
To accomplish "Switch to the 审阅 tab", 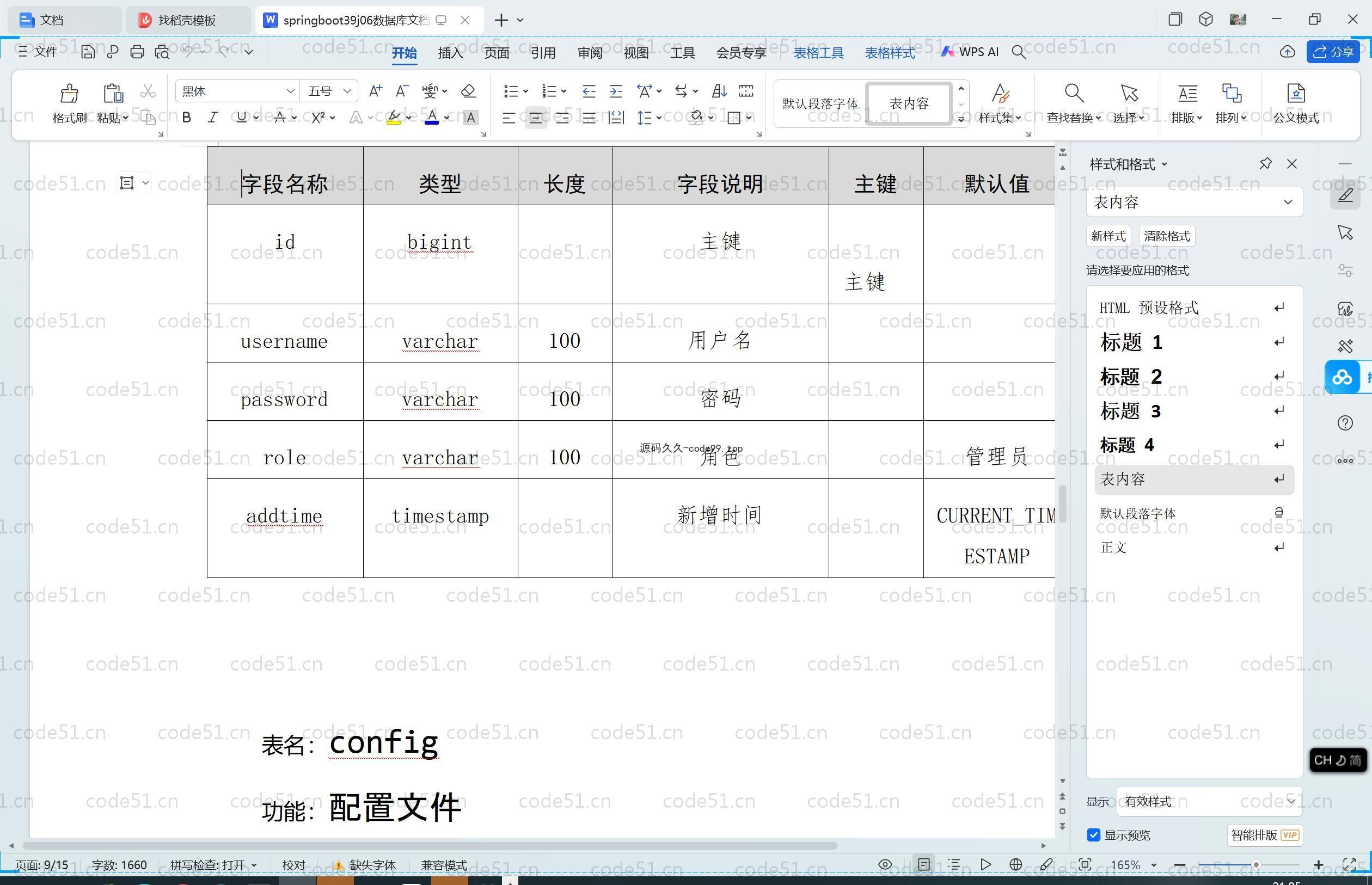I will [590, 52].
